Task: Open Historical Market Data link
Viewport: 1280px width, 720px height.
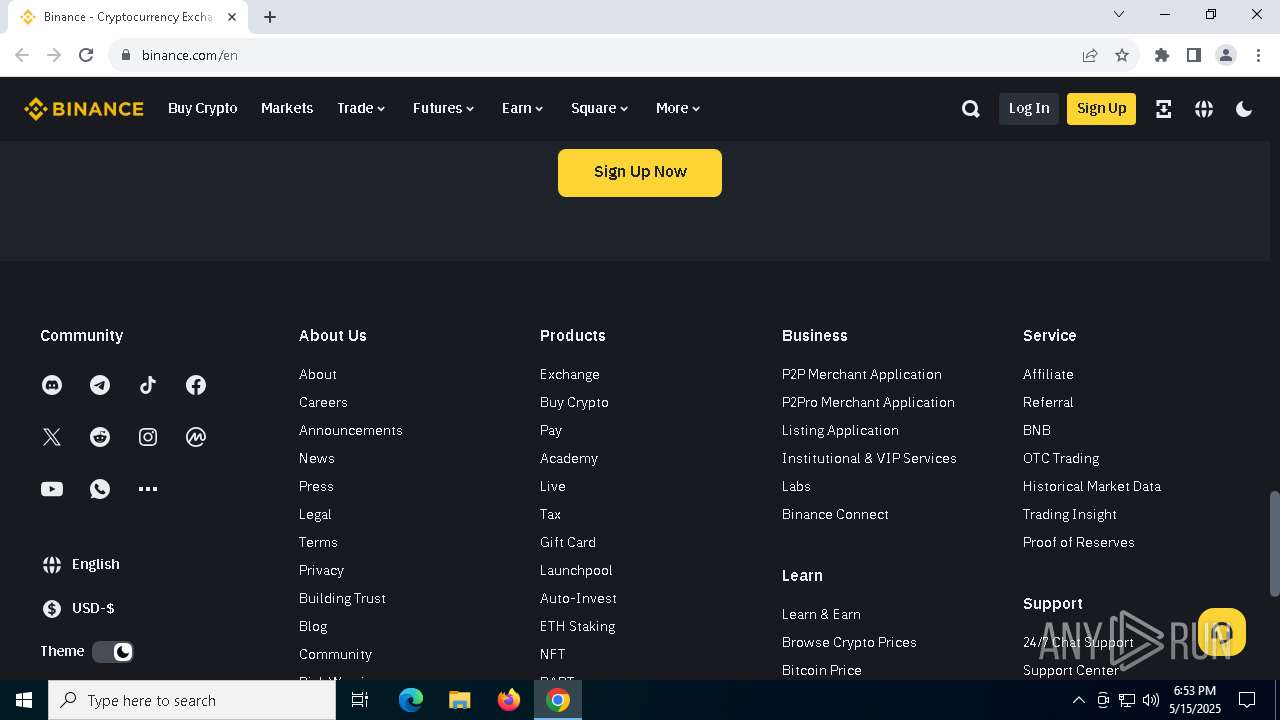Action: 1092,486
